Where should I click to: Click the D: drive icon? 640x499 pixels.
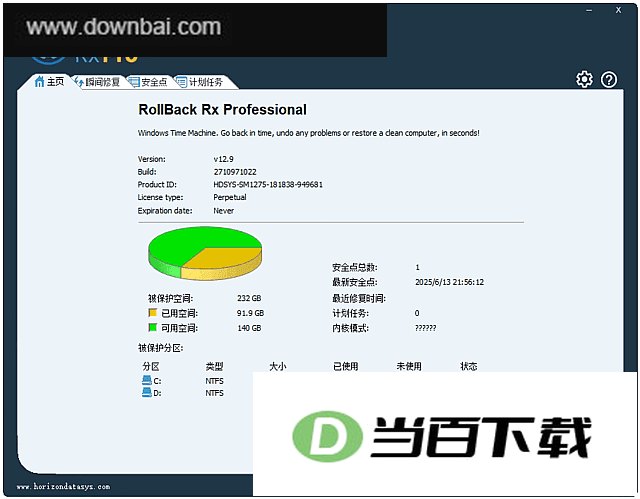(x=147, y=393)
